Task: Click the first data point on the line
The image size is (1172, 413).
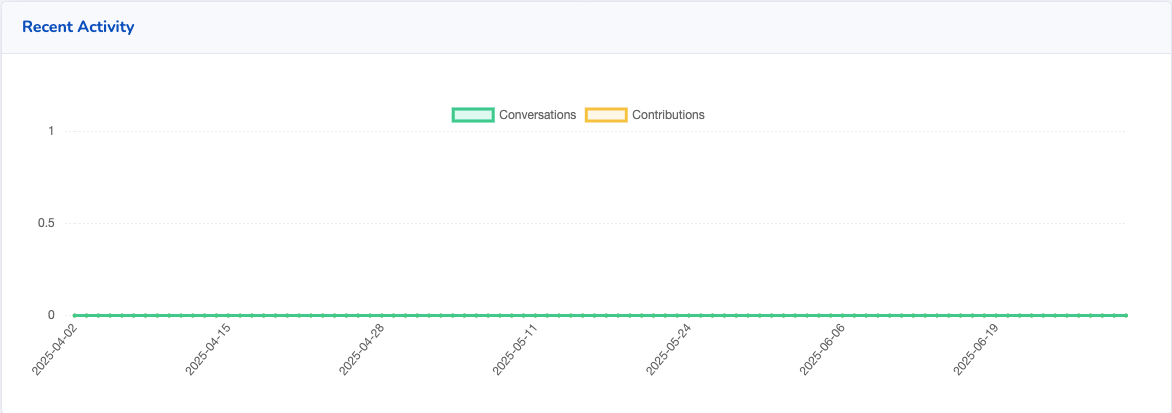Action: click(x=74, y=315)
